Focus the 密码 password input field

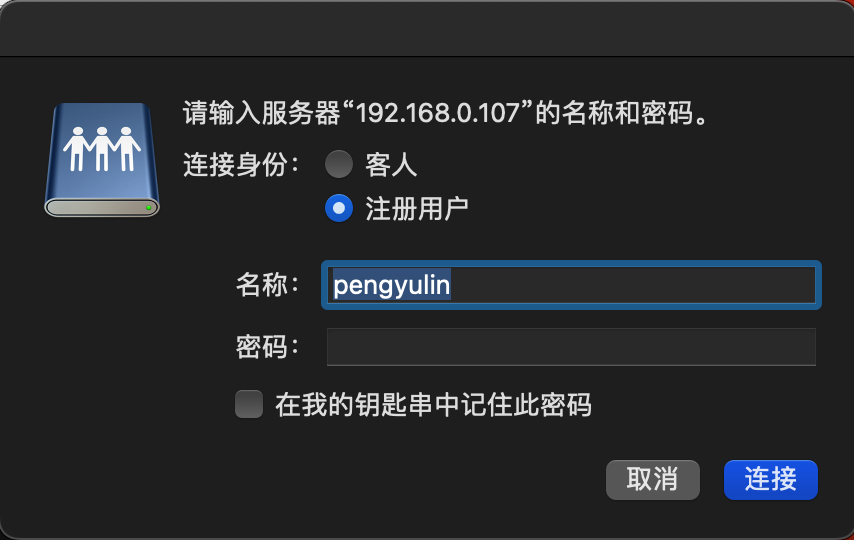(571, 347)
